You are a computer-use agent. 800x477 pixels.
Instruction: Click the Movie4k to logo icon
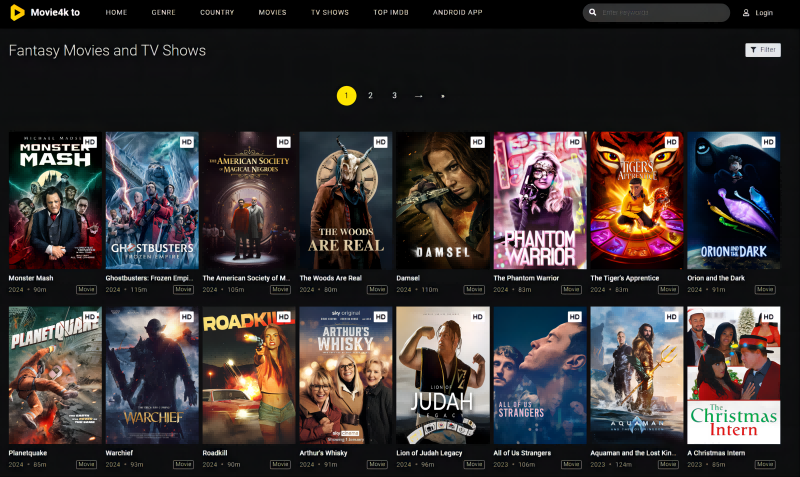[17, 12]
